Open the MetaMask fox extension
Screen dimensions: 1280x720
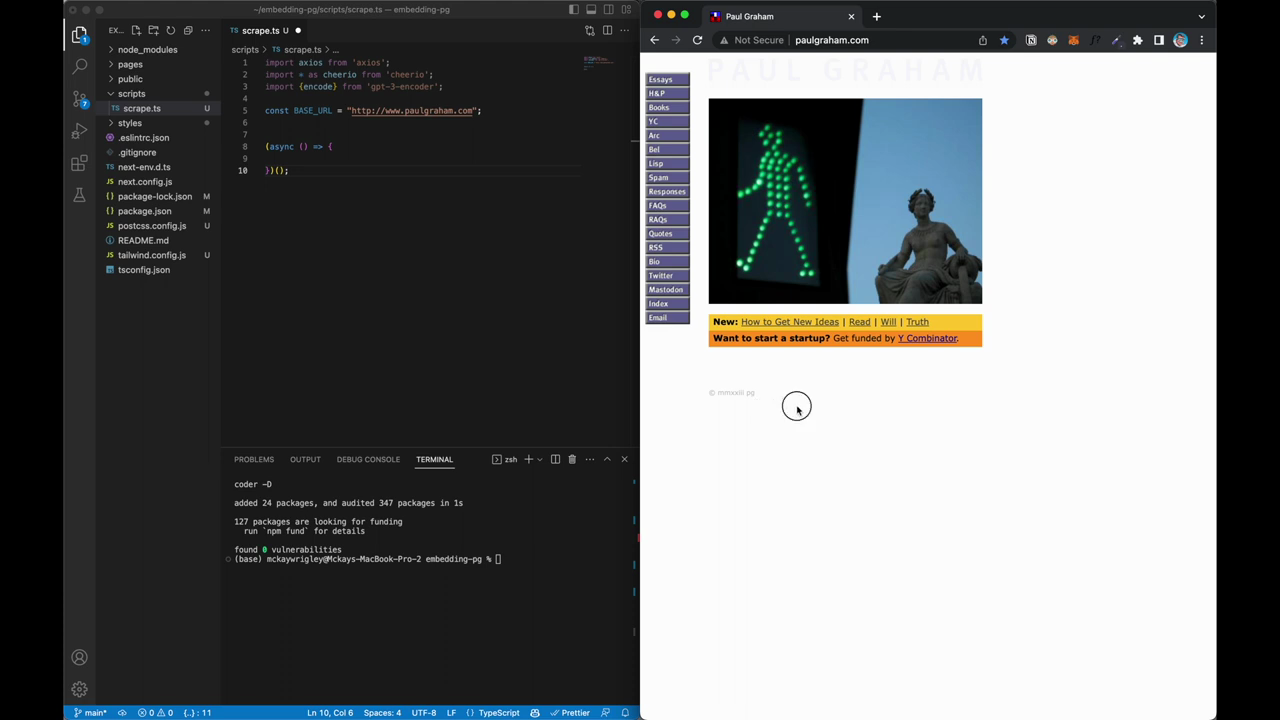coord(1073,40)
